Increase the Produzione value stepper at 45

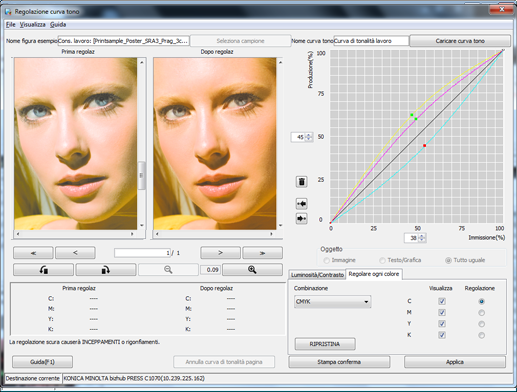[x=309, y=135]
